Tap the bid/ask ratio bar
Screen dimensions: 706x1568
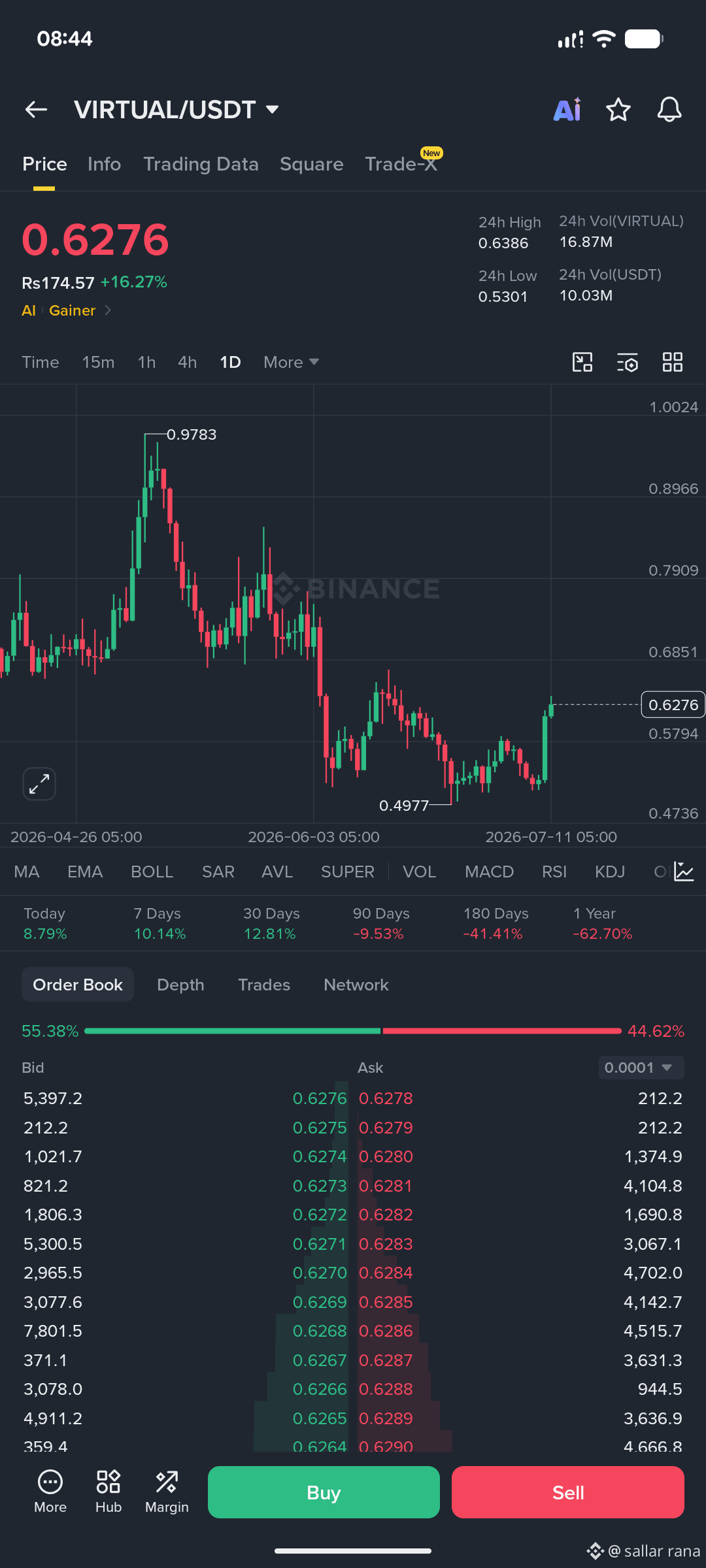click(353, 1031)
